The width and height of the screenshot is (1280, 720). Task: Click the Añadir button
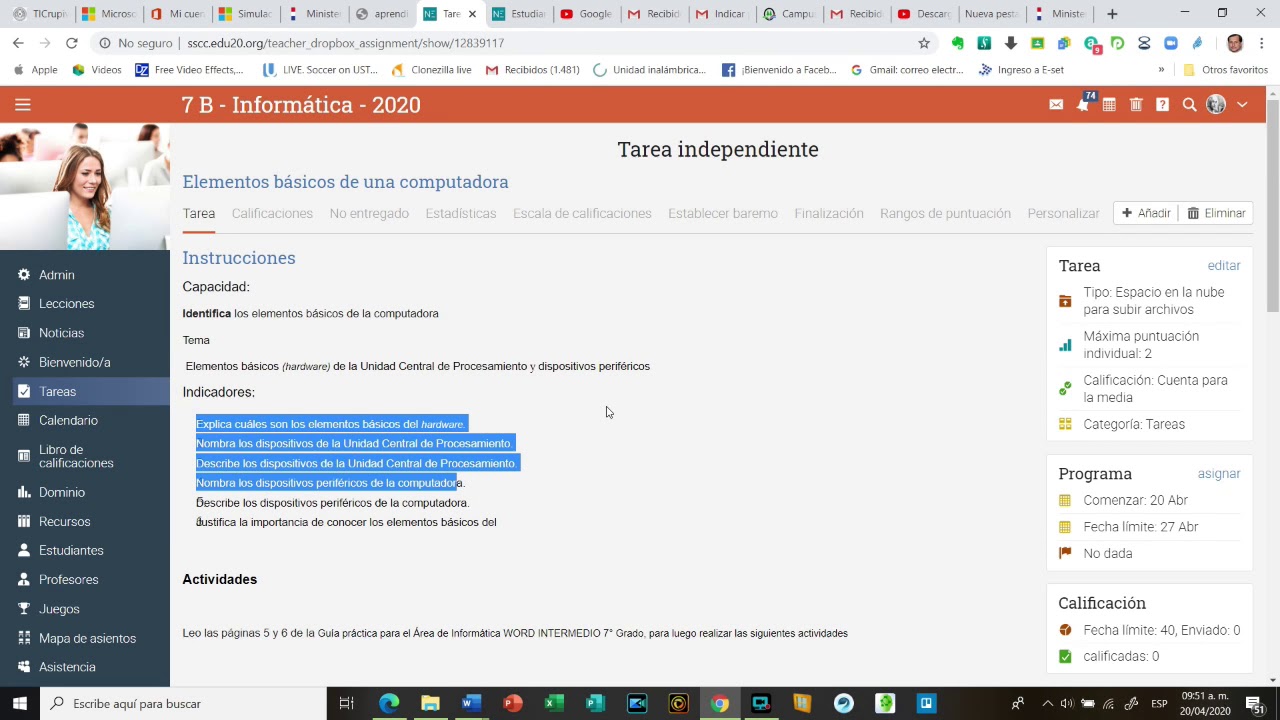(x=1146, y=213)
